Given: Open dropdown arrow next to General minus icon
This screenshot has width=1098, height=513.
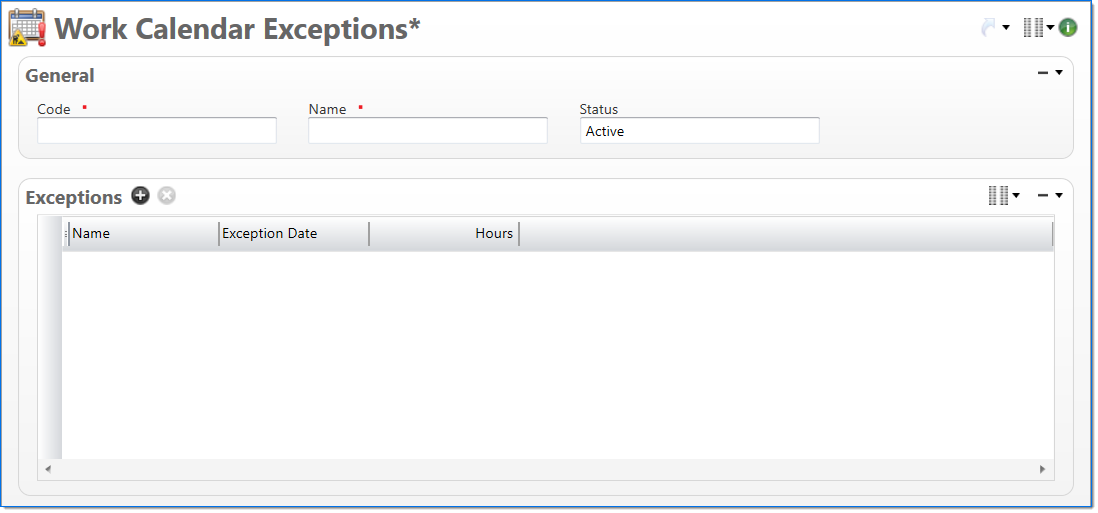Looking at the screenshot, I should pyautogui.click(x=1059, y=73).
